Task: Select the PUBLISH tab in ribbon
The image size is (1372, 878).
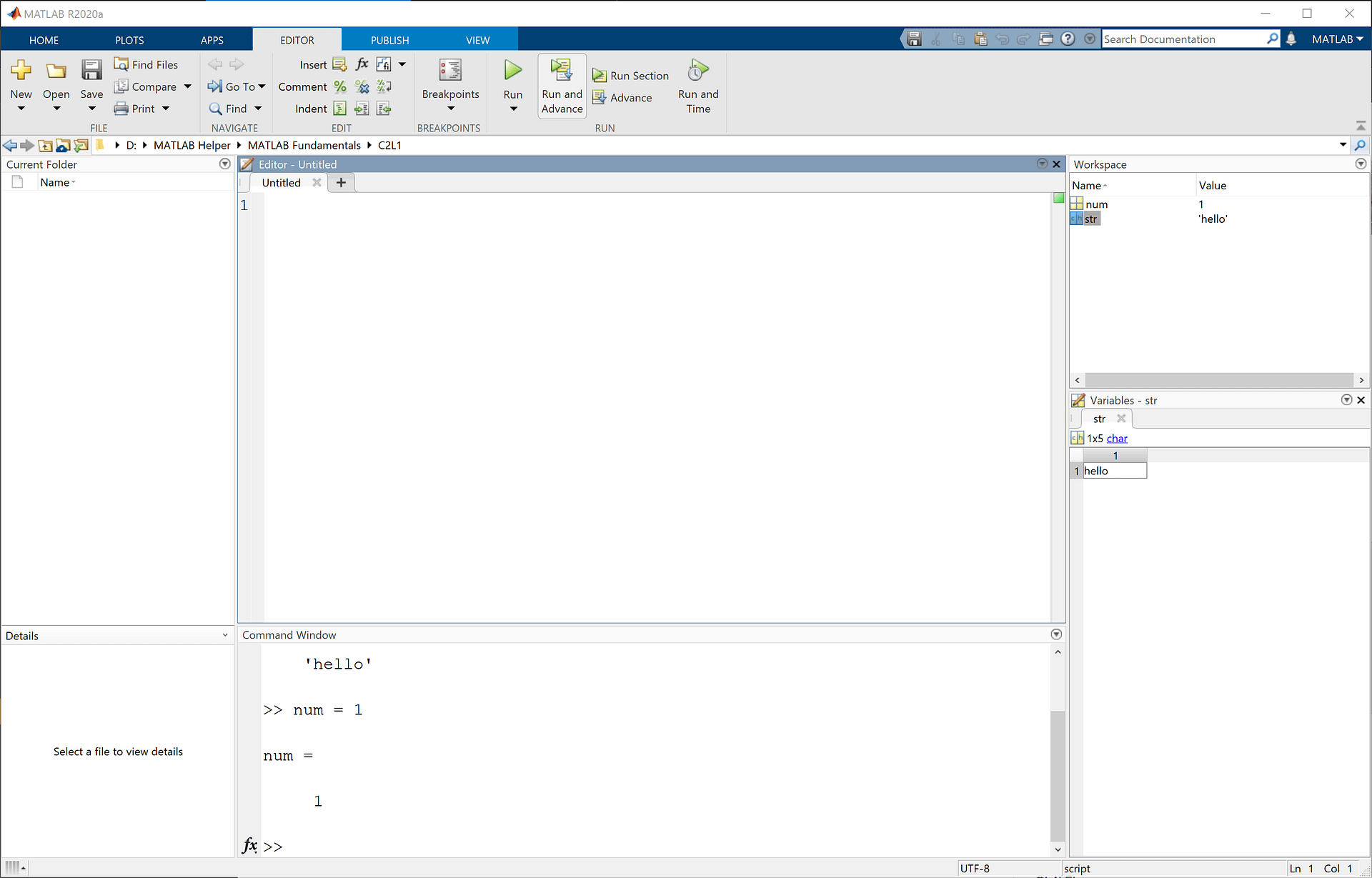Action: point(389,40)
